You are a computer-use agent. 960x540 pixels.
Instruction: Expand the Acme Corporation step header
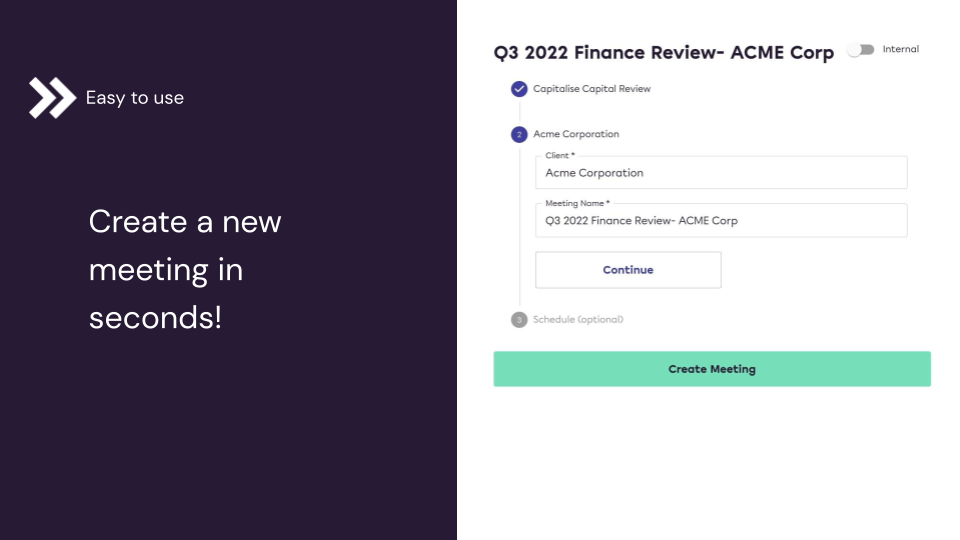tap(576, 134)
